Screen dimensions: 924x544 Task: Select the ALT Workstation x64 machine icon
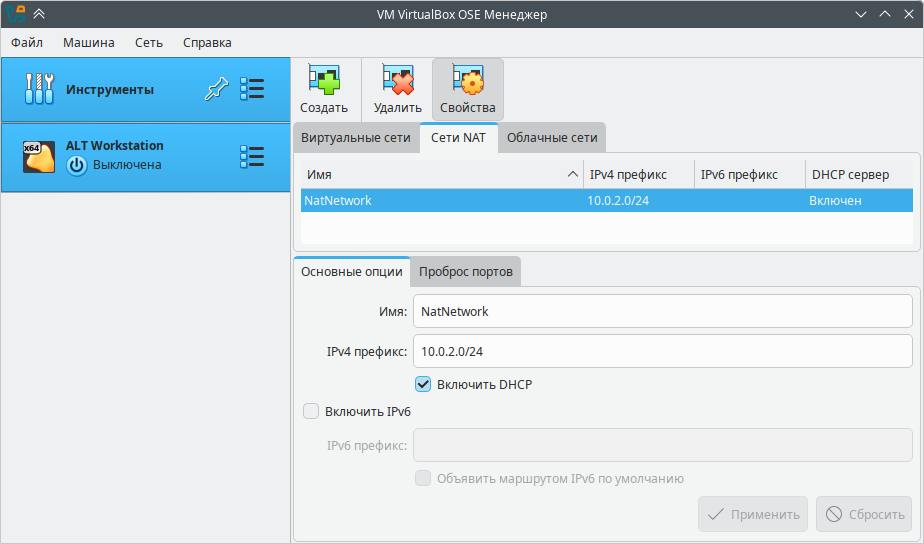[38, 156]
